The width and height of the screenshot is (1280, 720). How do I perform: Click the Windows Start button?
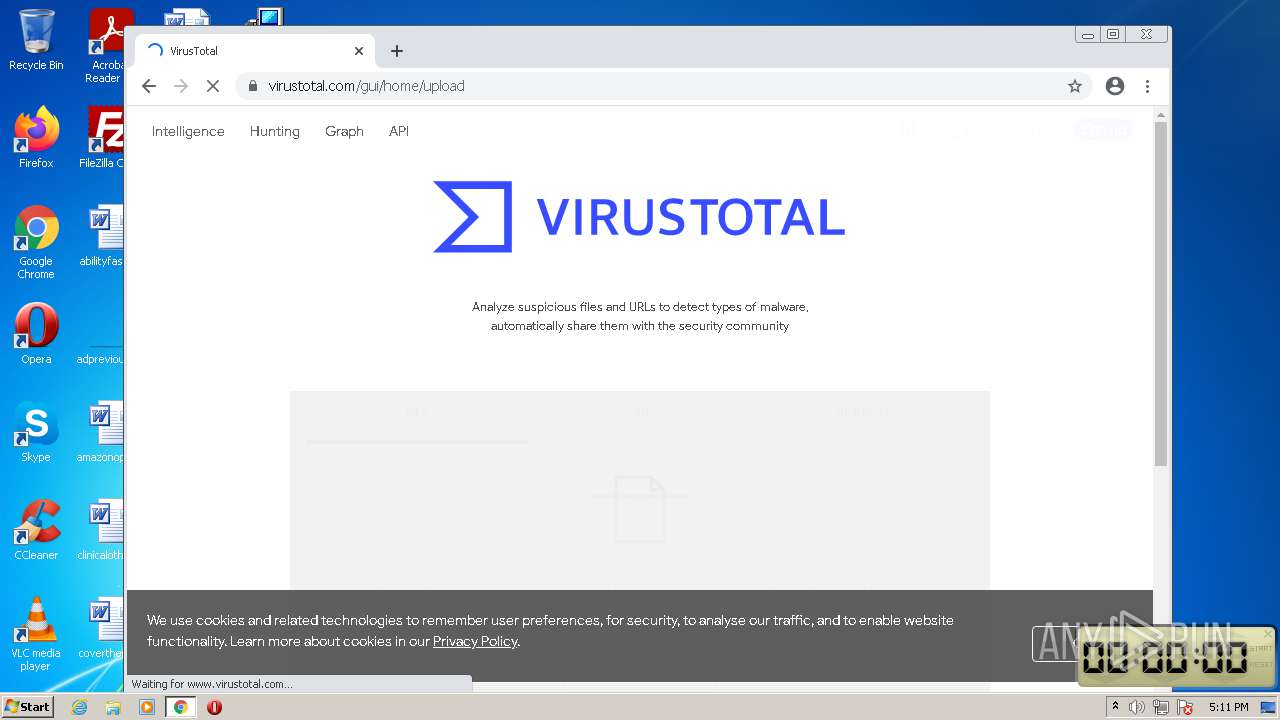[27, 707]
